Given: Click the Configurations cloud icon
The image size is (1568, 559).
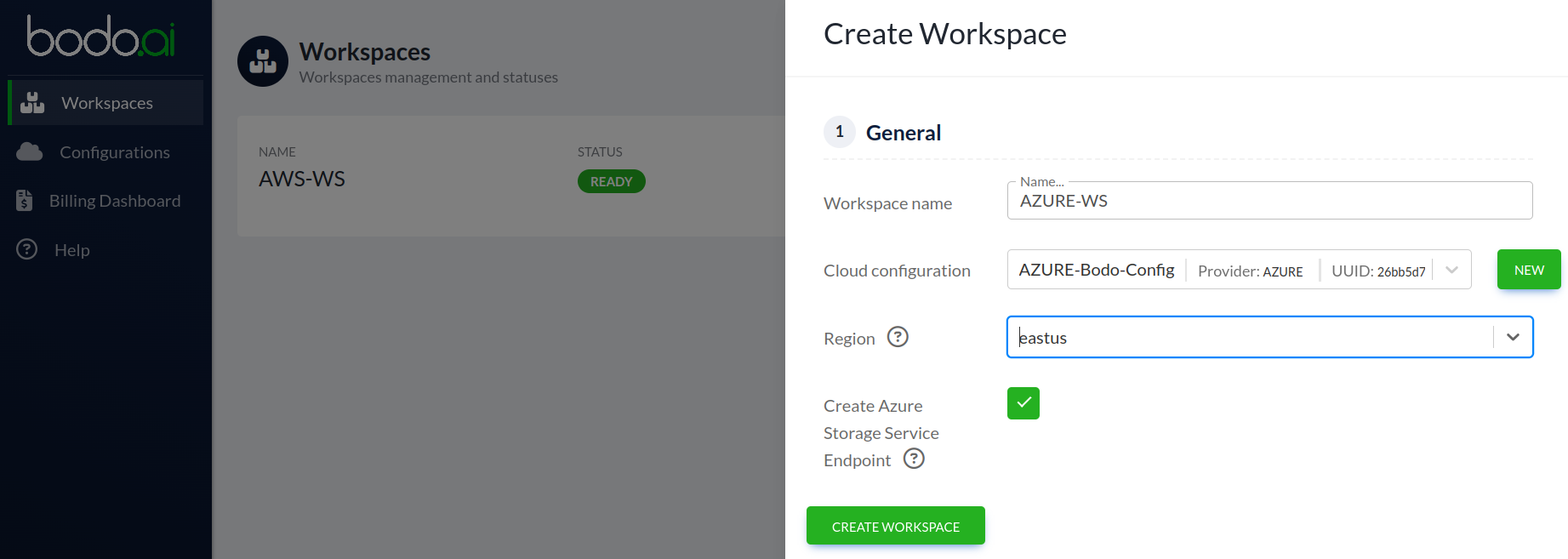Looking at the screenshot, I should [x=30, y=152].
